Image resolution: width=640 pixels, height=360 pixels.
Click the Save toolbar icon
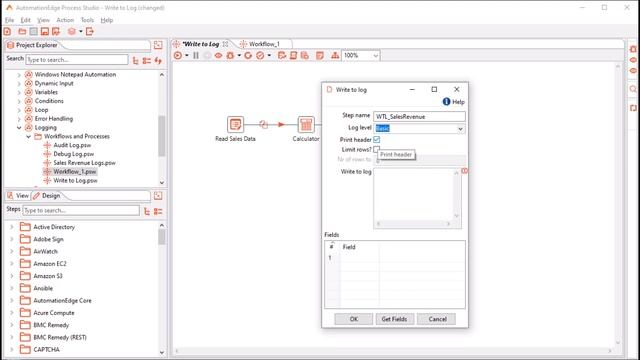(x=45, y=31)
